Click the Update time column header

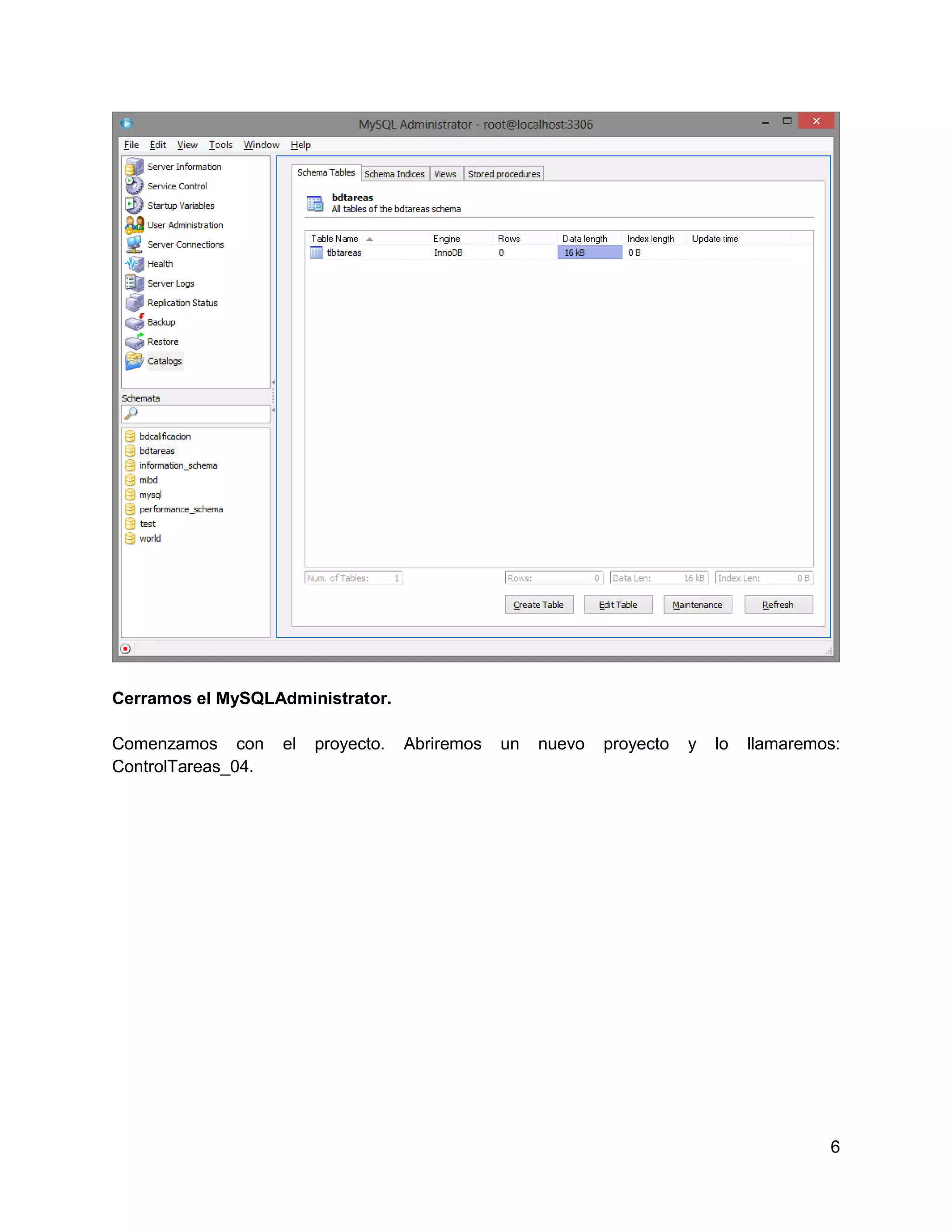click(740, 238)
